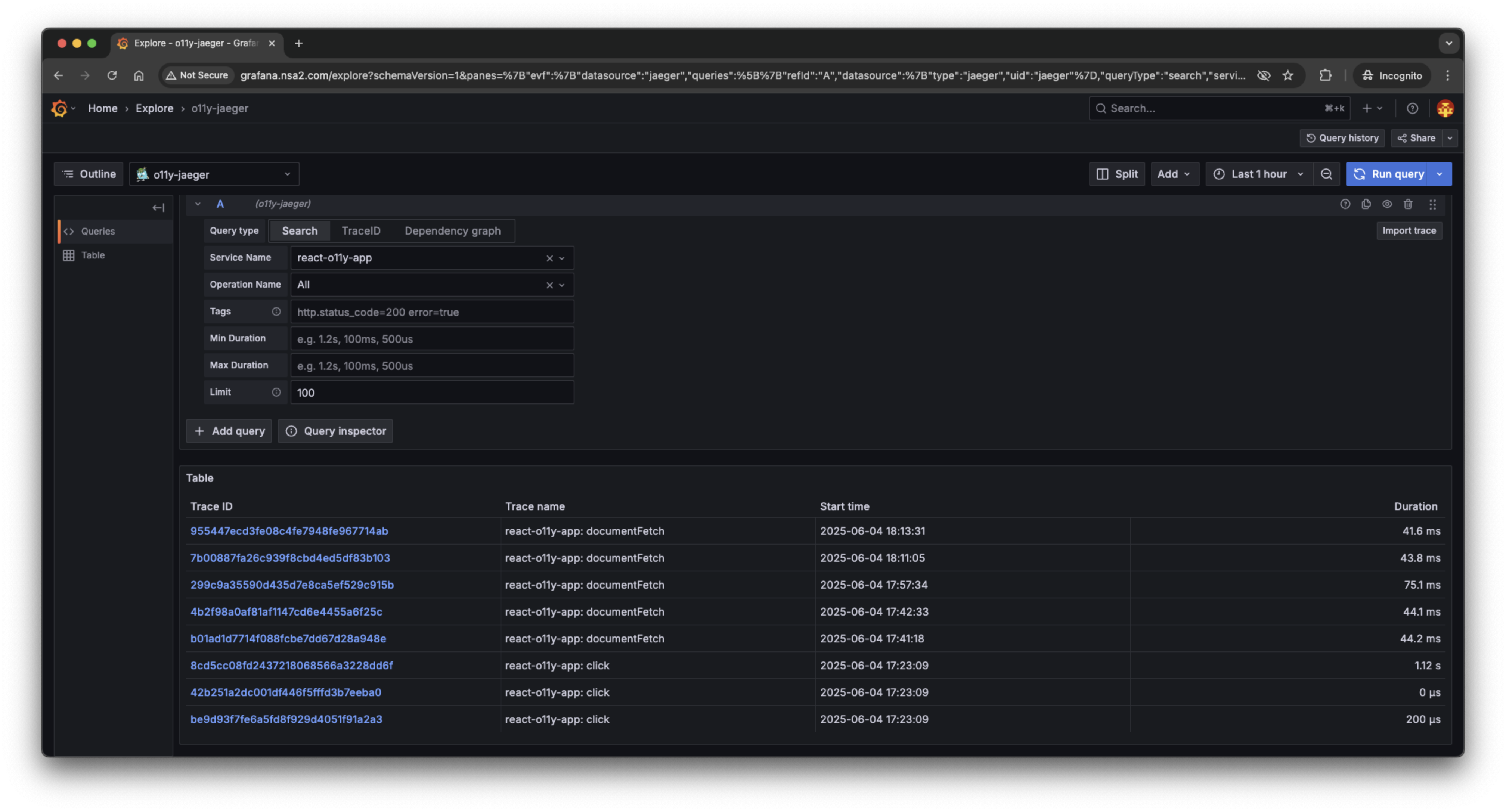Open trace be9d93f7fe6a5fd8f929d4051f91a2a3
The image size is (1506, 812).
pyautogui.click(x=286, y=719)
